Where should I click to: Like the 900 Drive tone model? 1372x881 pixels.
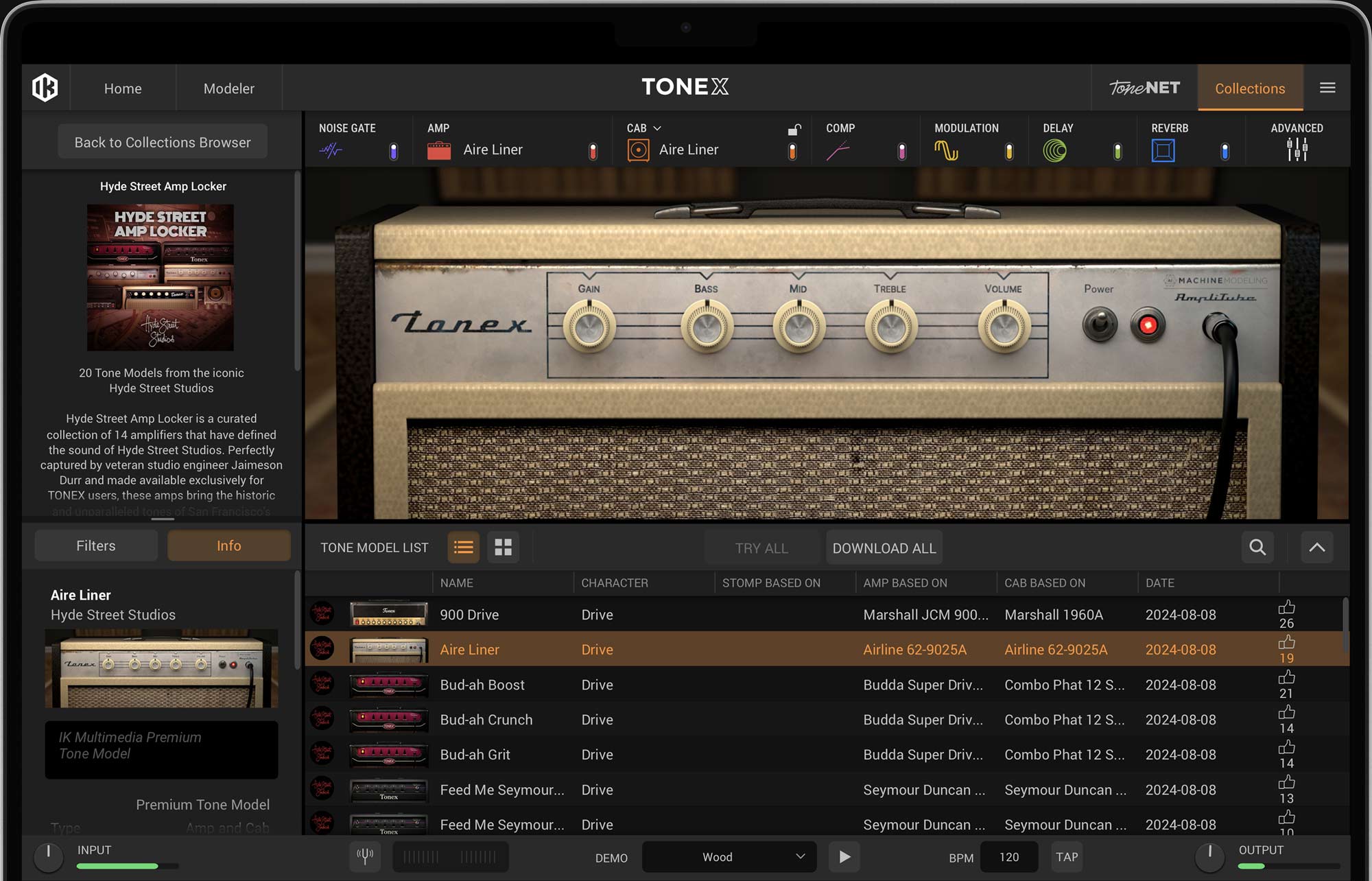(x=1286, y=607)
